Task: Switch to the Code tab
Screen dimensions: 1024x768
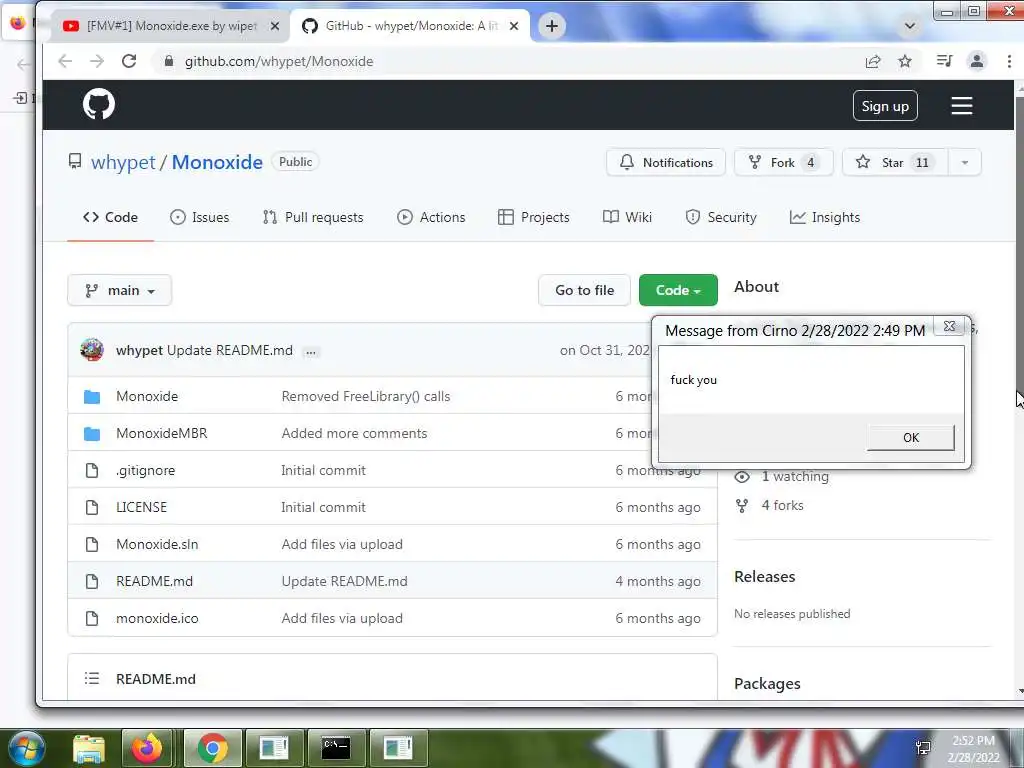Action: point(110,217)
